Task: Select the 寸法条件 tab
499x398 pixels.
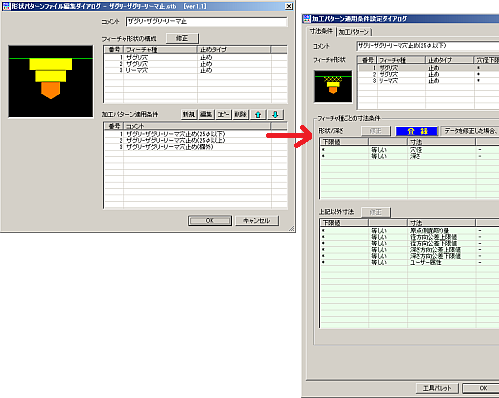Action: pos(321,31)
